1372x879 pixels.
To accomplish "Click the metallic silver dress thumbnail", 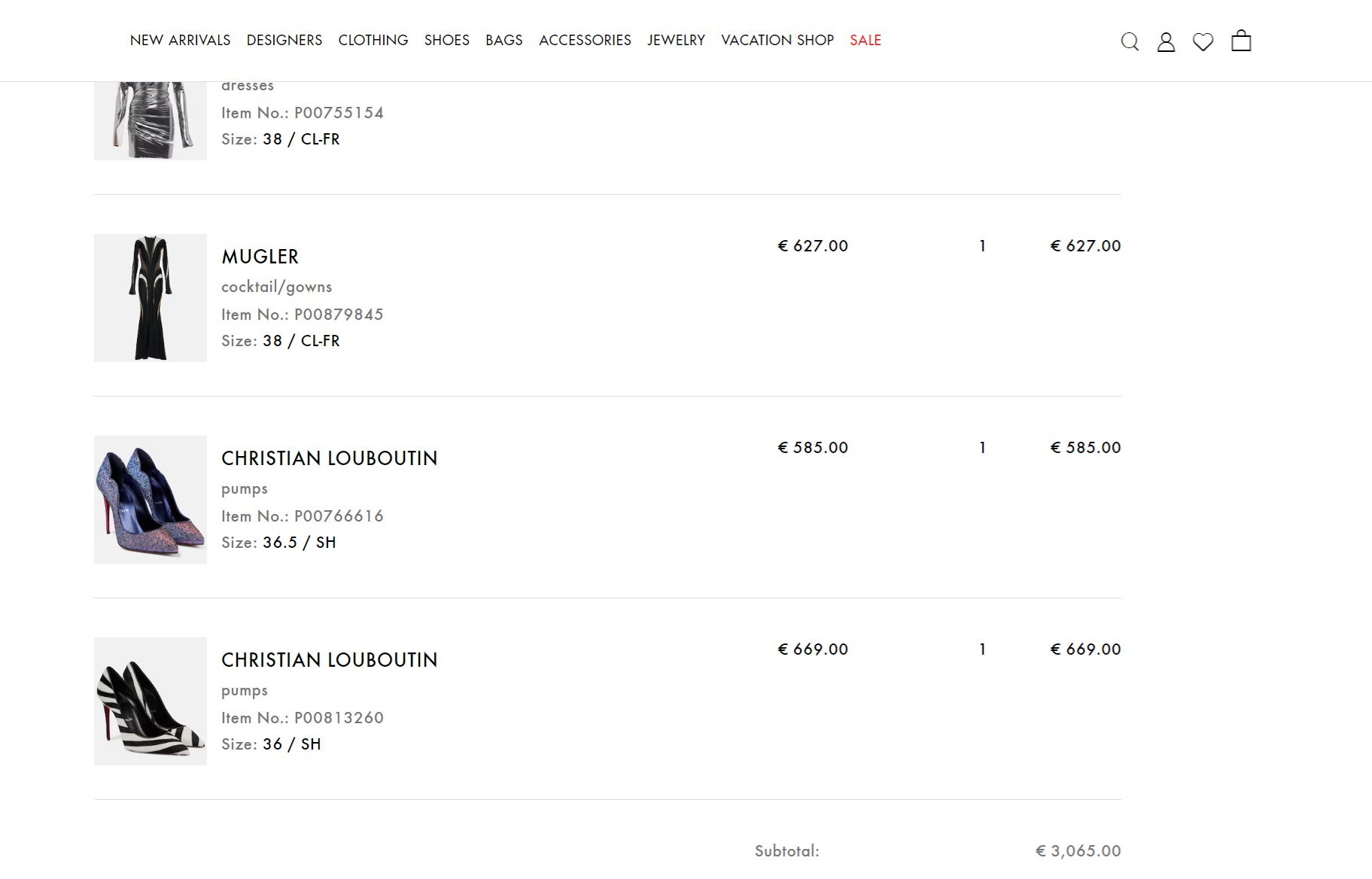I will click(151, 121).
